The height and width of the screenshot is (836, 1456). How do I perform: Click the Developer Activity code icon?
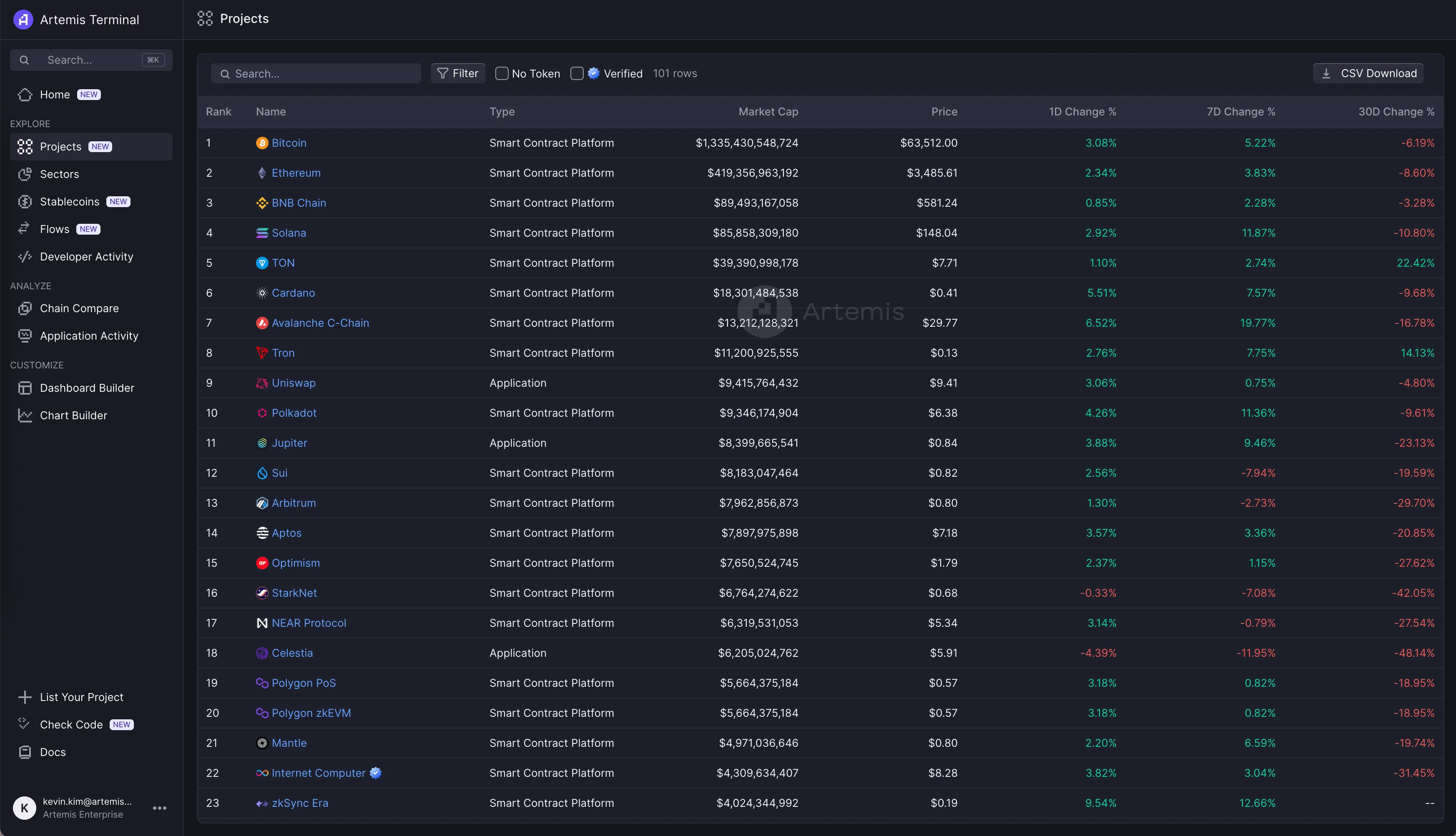pos(25,257)
